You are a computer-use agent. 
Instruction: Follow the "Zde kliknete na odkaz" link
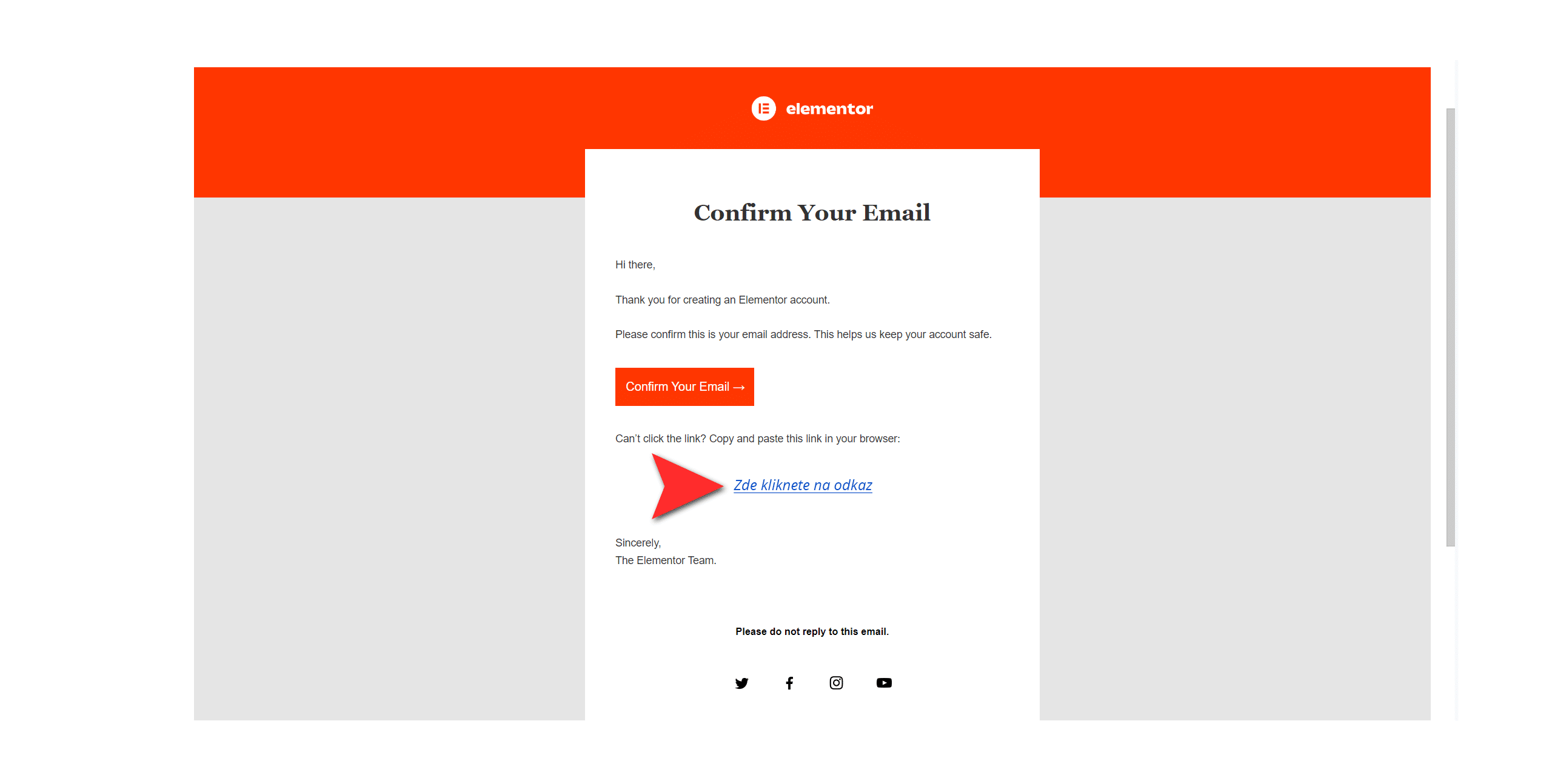pyautogui.click(x=803, y=485)
